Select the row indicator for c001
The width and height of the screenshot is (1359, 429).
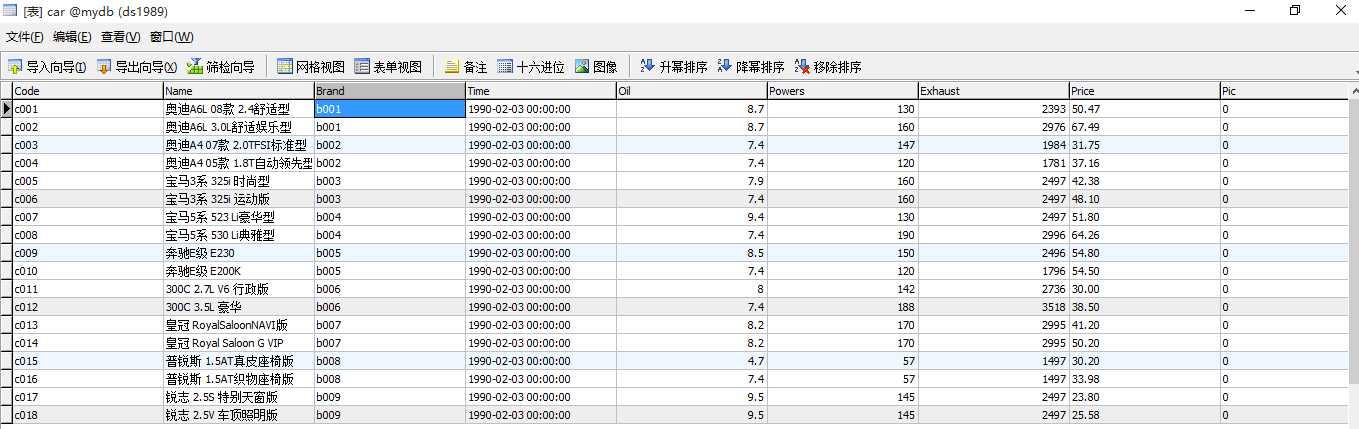[6, 109]
